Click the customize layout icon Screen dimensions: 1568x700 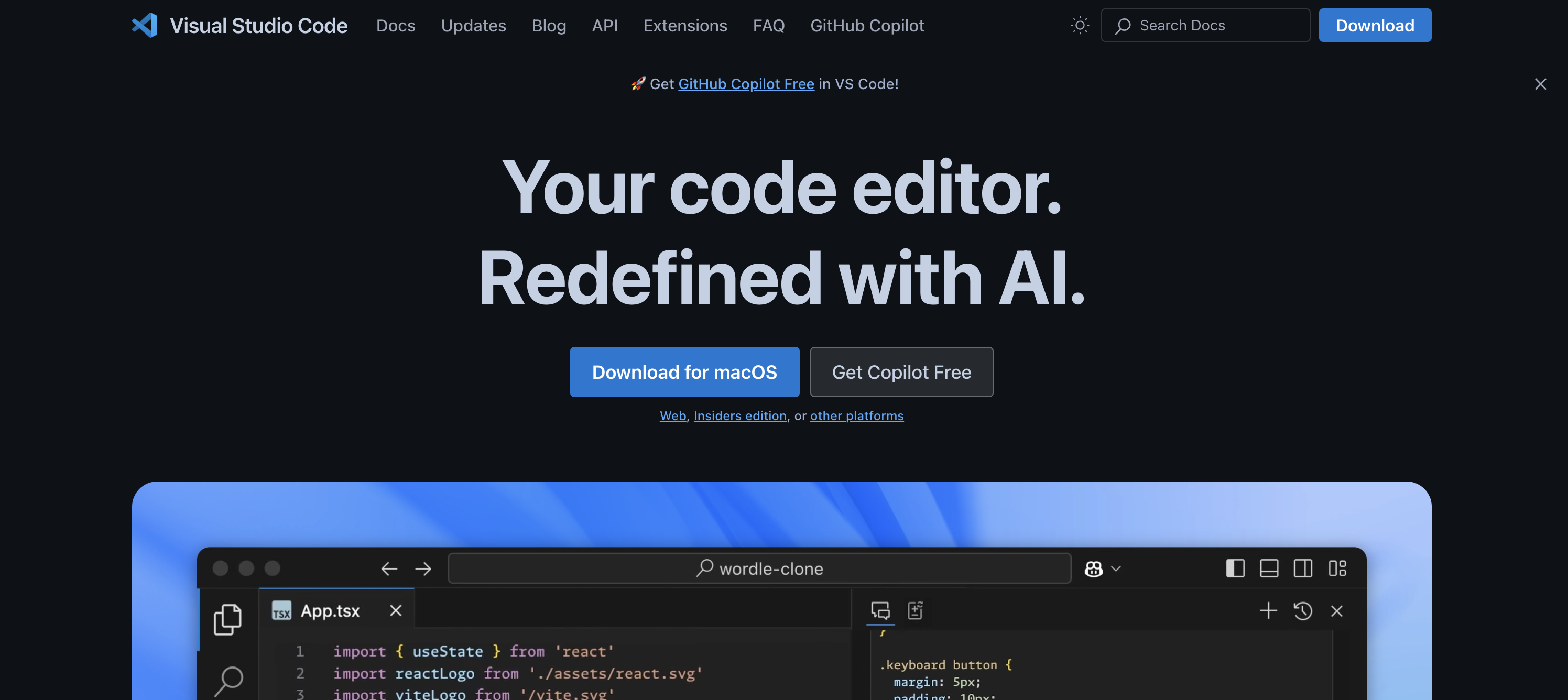pos(1337,568)
